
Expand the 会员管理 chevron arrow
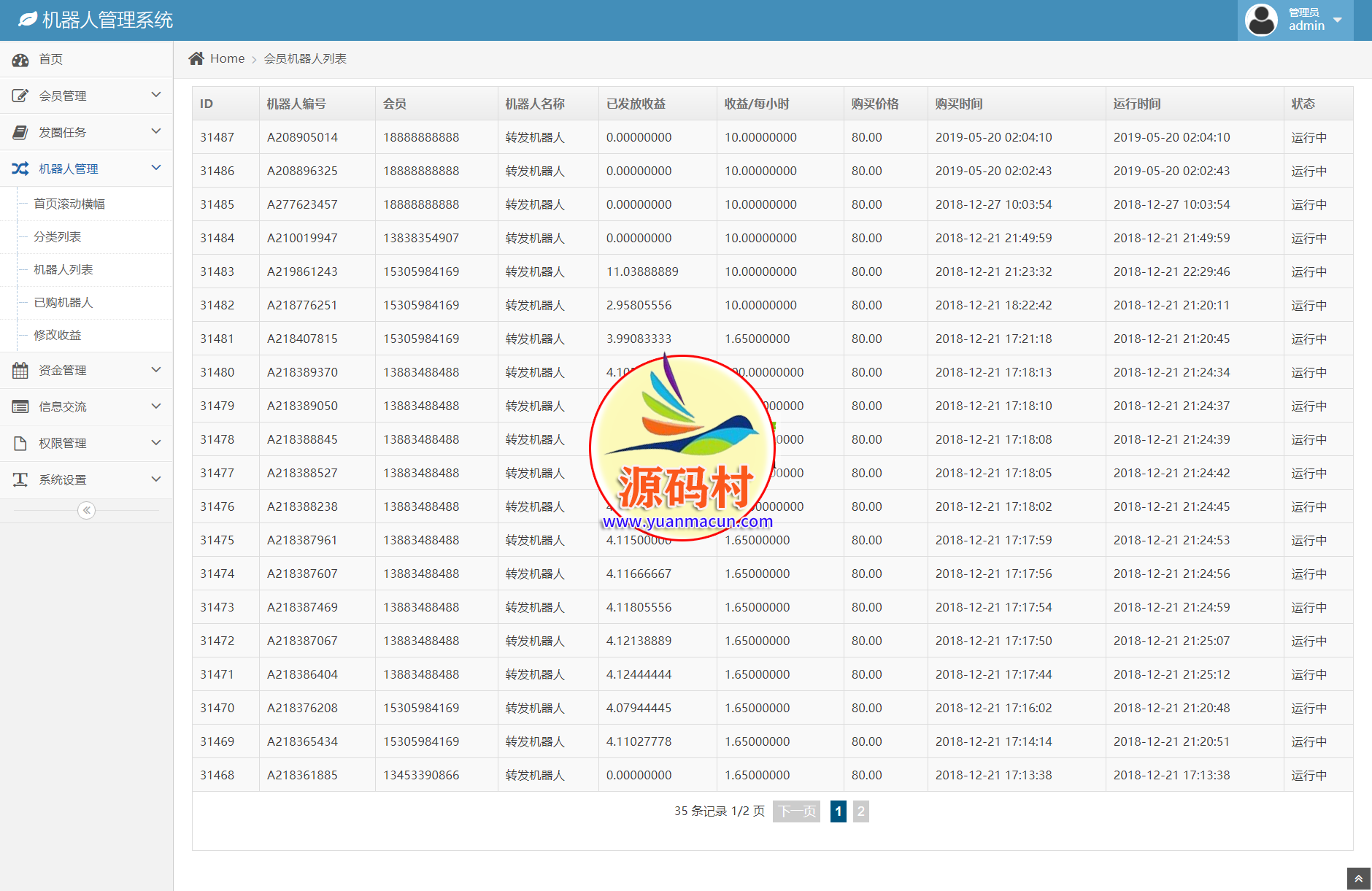155,95
